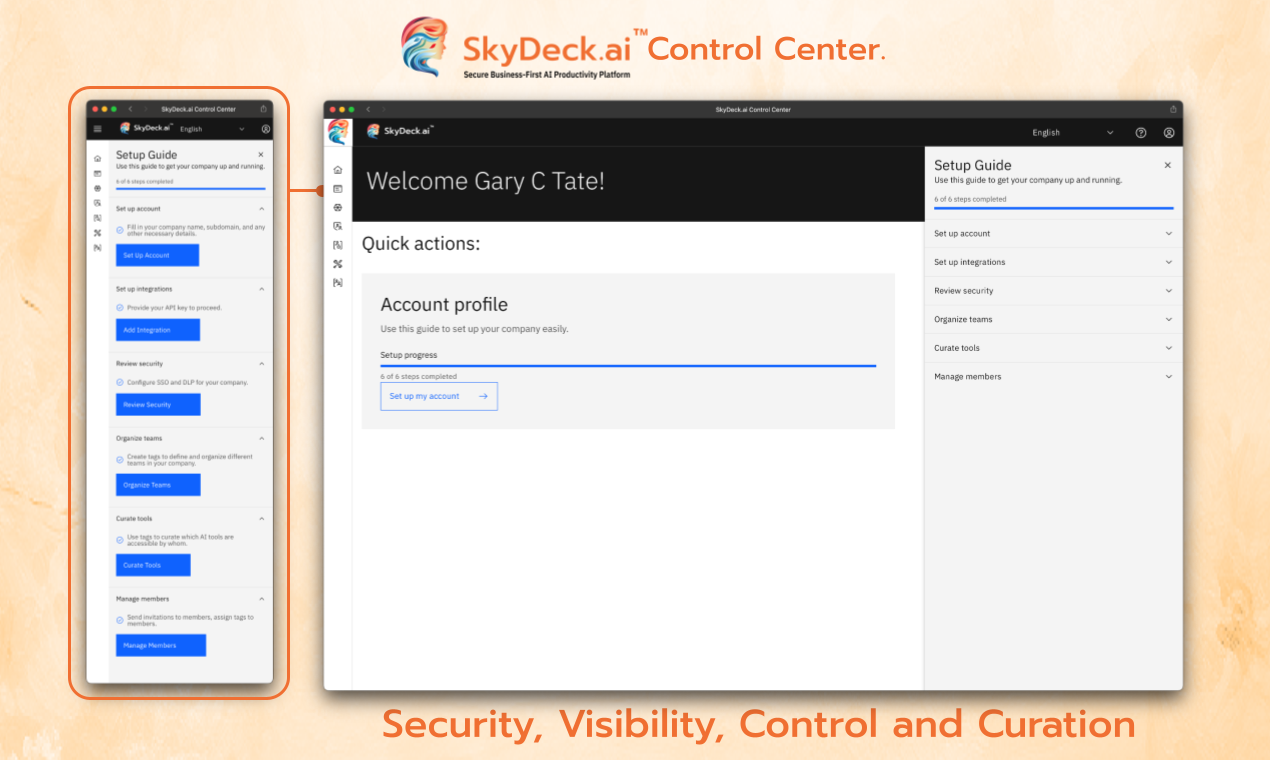Click the SkyDeck.ai header logo in large window
This screenshot has height=760, width=1270.
[x=400, y=131]
